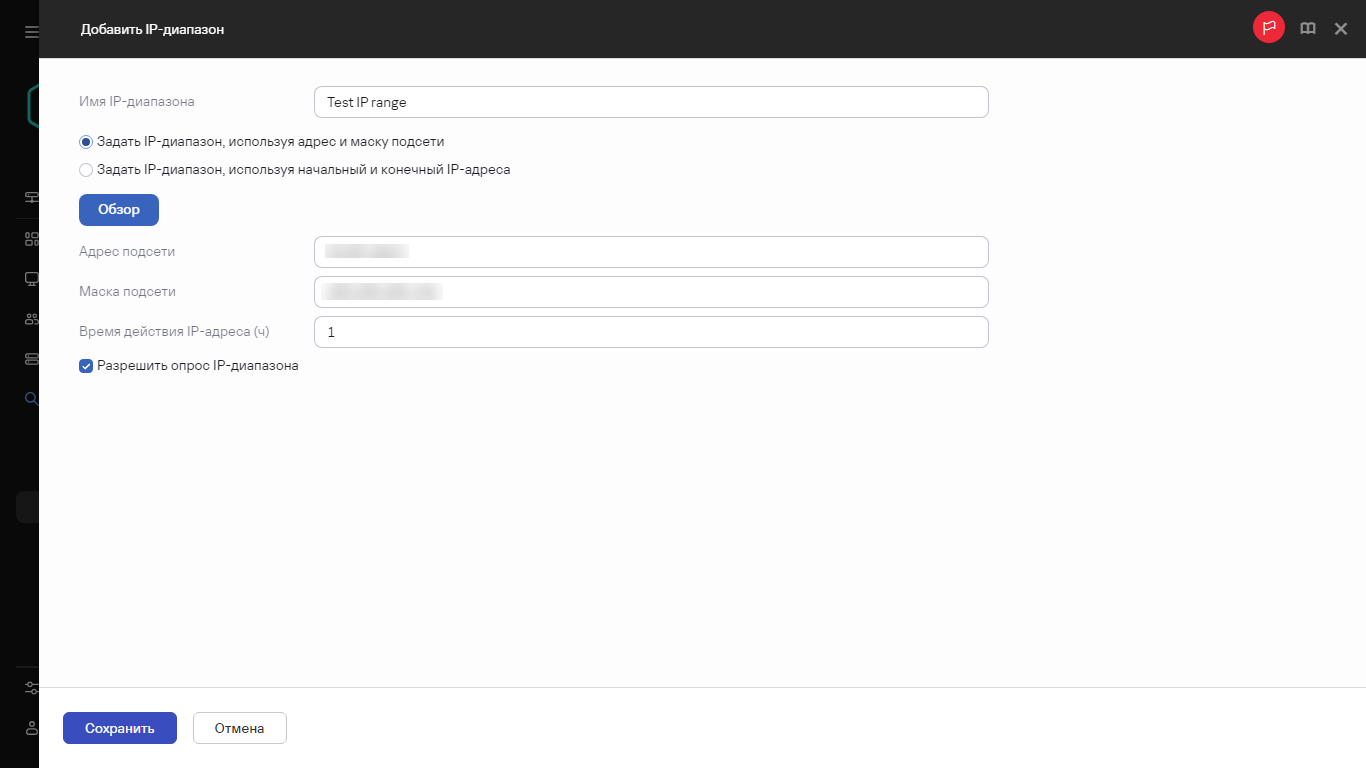This screenshot has width=1366, height=768.
Task: Click the Адрес подсети input field
Action: click(651, 252)
